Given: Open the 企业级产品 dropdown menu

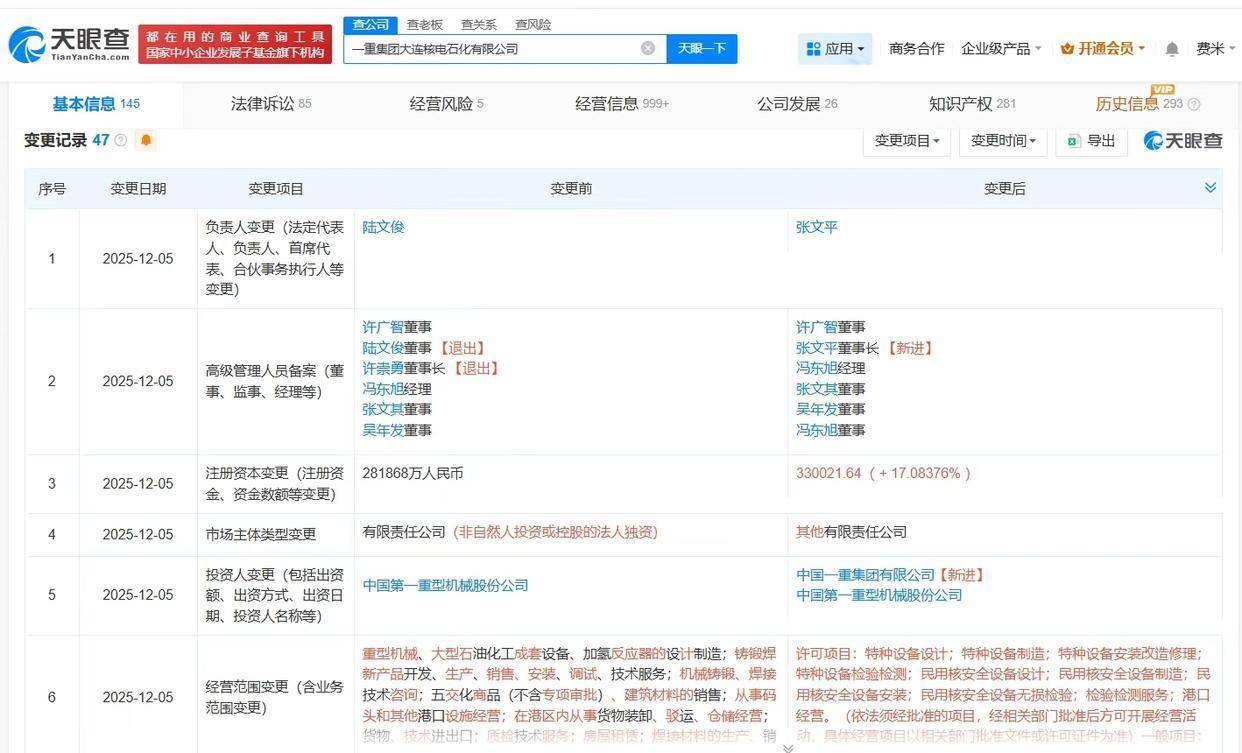Looking at the screenshot, I should tap(1000, 48).
